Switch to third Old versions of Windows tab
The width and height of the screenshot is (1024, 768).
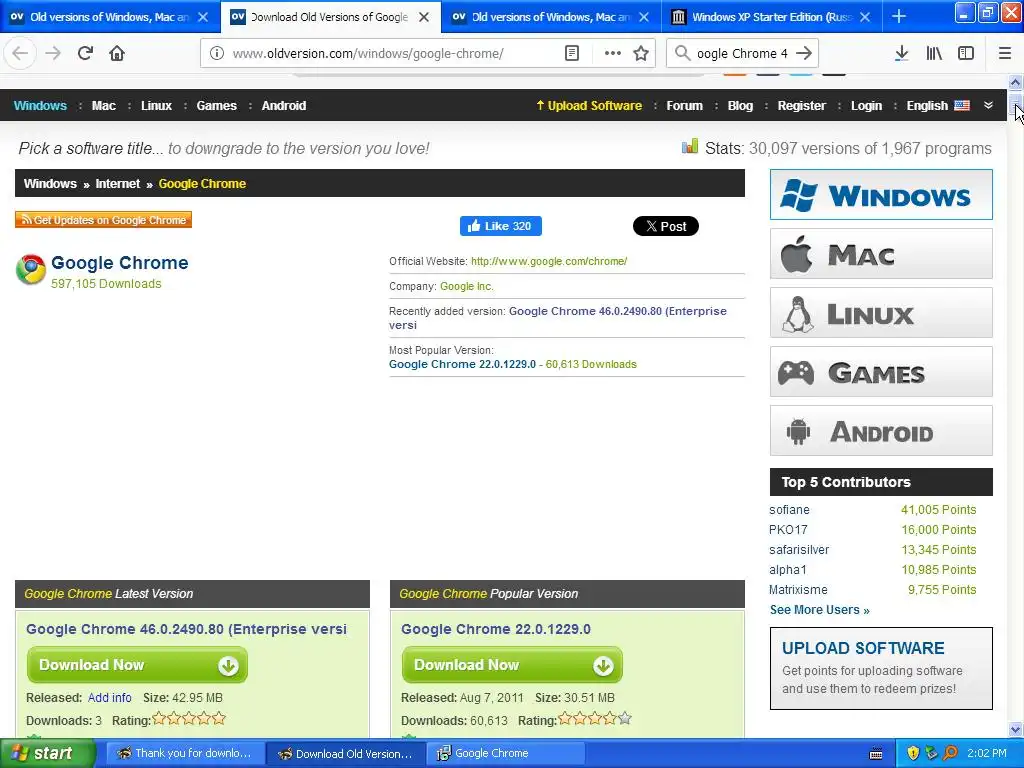[551, 16]
